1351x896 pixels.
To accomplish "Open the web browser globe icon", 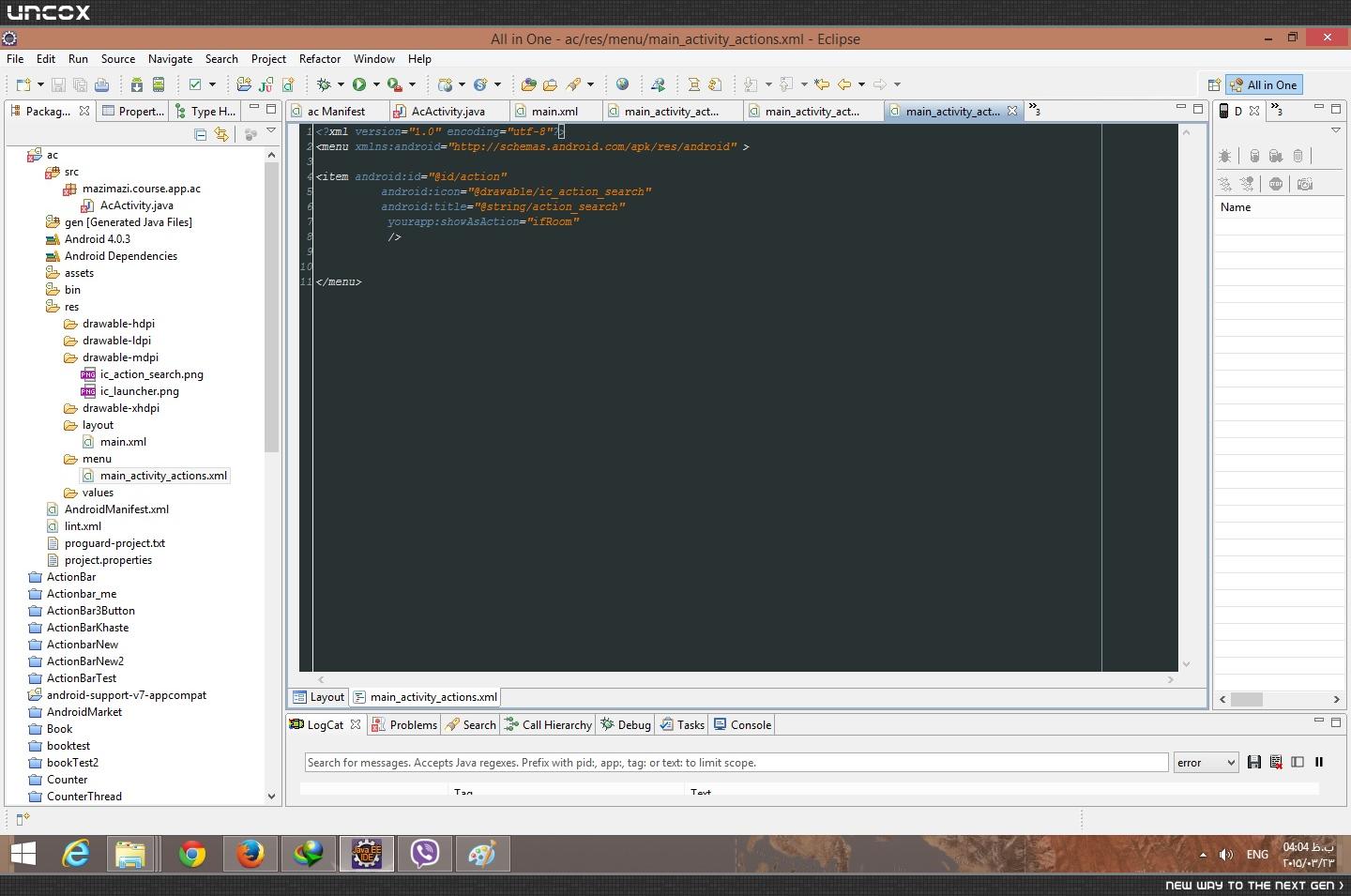I will tap(622, 84).
